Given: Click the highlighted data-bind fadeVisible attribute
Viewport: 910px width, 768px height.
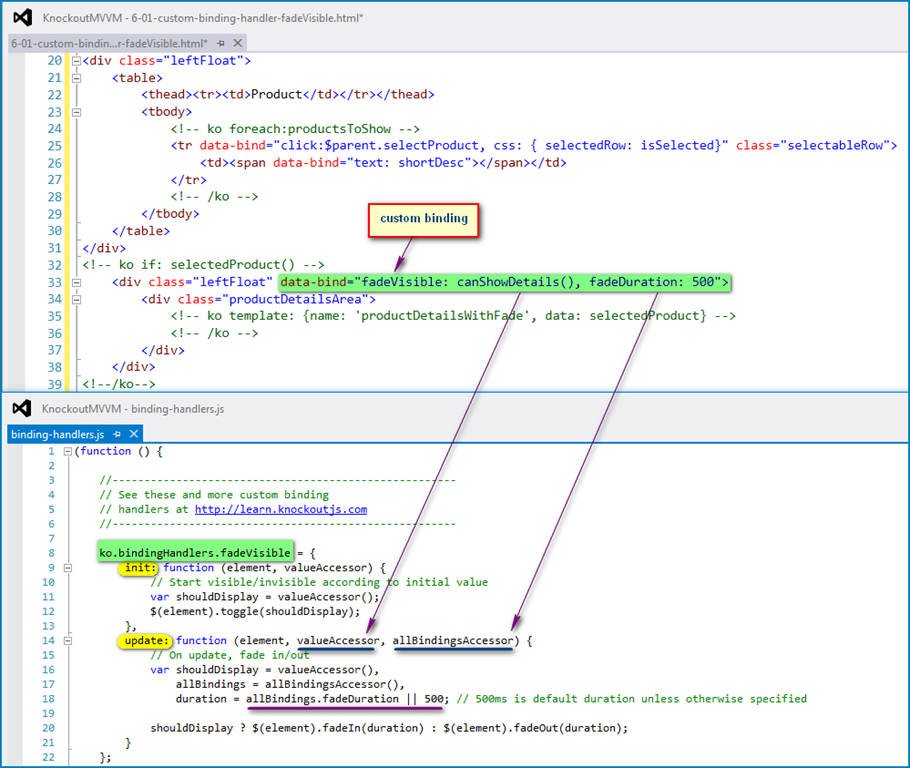Looking at the screenshot, I should pos(503,282).
